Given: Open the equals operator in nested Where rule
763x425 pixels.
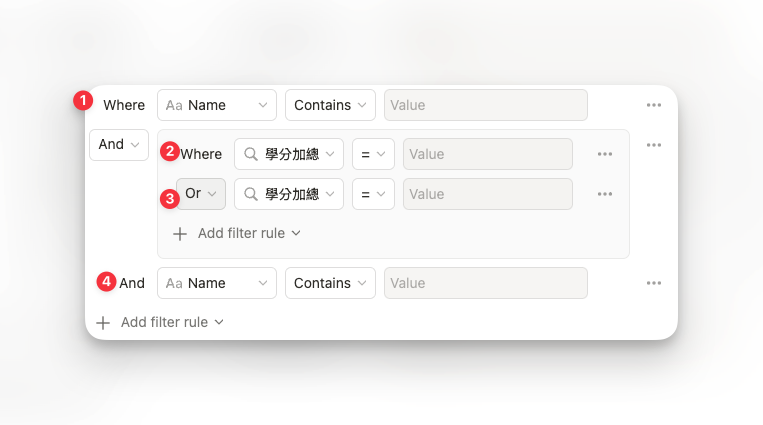Looking at the screenshot, I should click(x=373, y=154).
